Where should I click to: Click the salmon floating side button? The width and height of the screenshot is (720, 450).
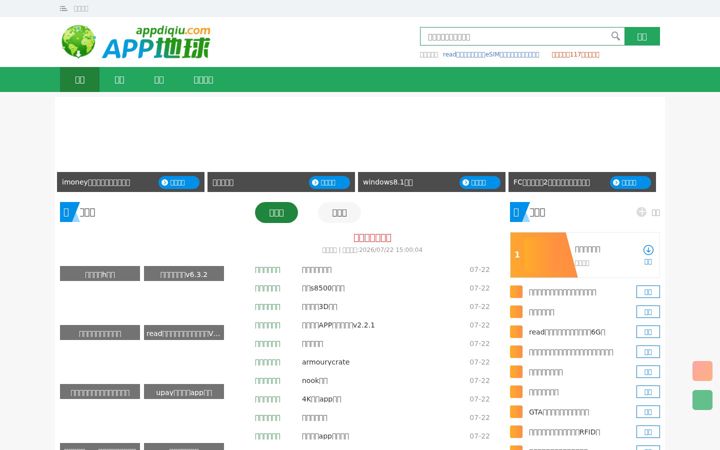tap(702, 371)
